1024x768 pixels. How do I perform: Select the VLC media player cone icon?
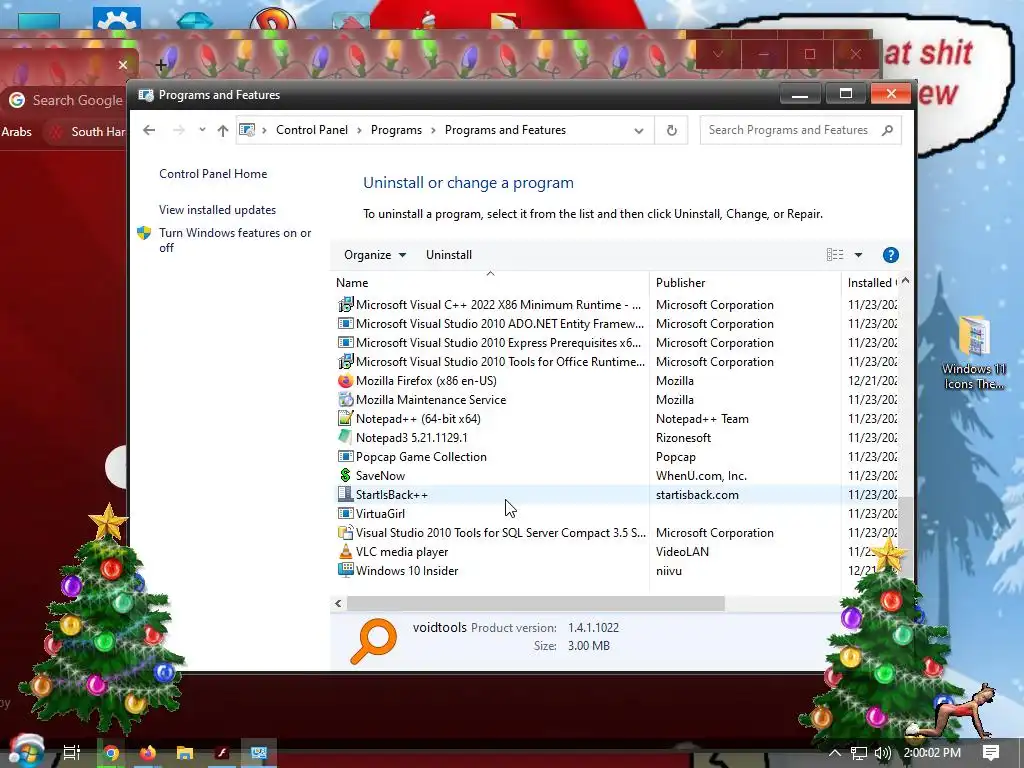[x=345, y=551]
